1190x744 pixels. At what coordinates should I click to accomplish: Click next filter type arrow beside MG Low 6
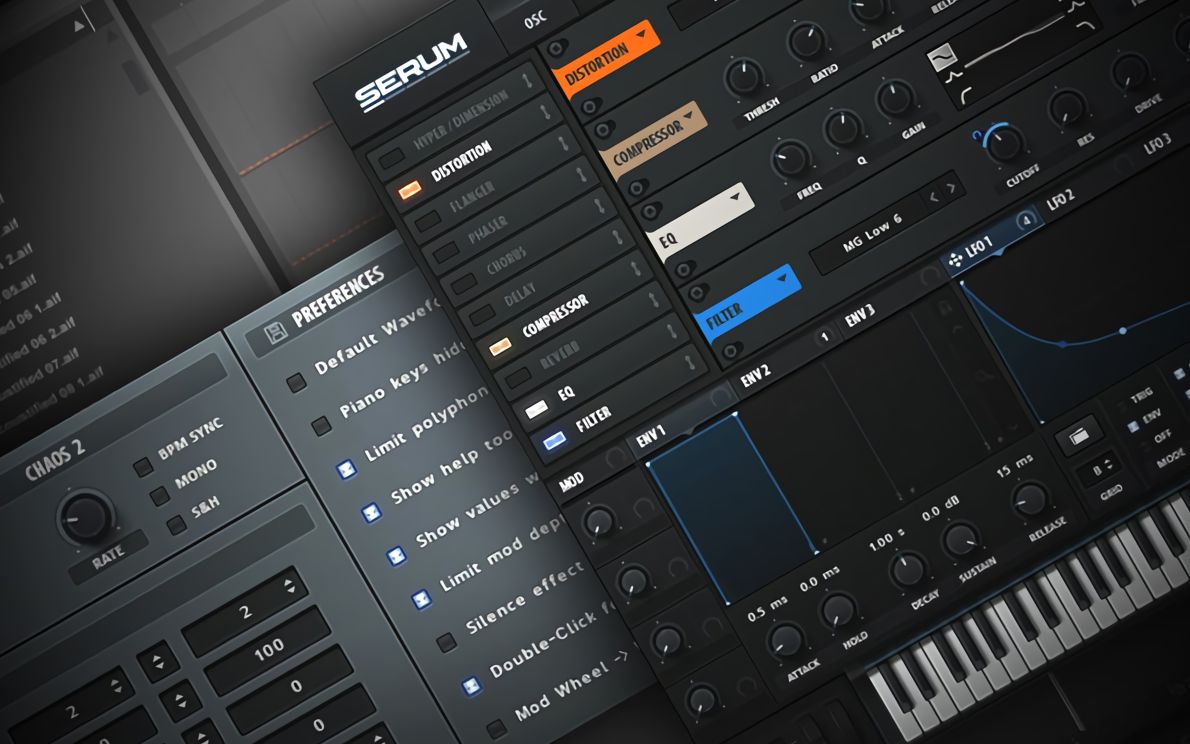point(951,187)
